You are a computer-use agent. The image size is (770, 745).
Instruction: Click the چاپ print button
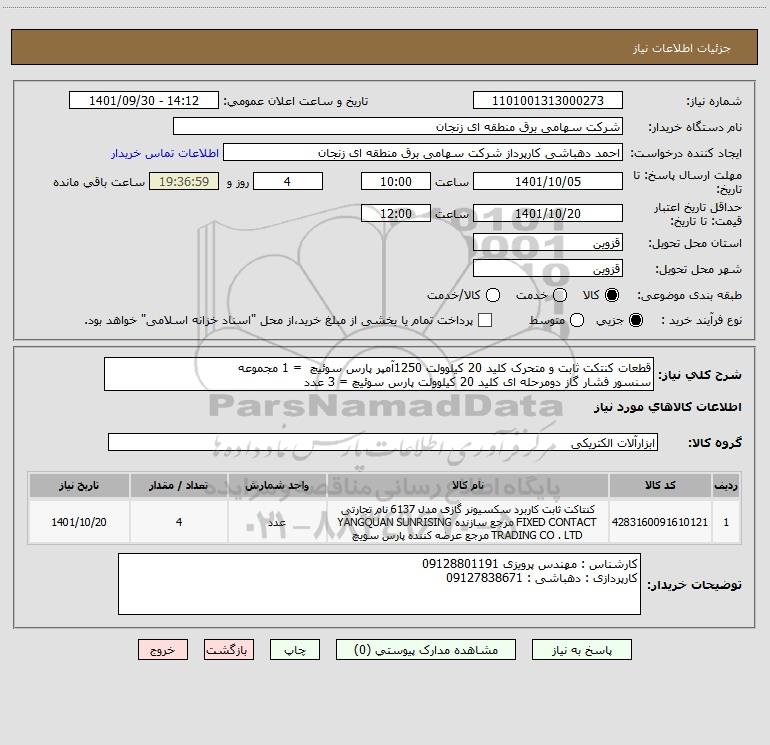(295, 650)
